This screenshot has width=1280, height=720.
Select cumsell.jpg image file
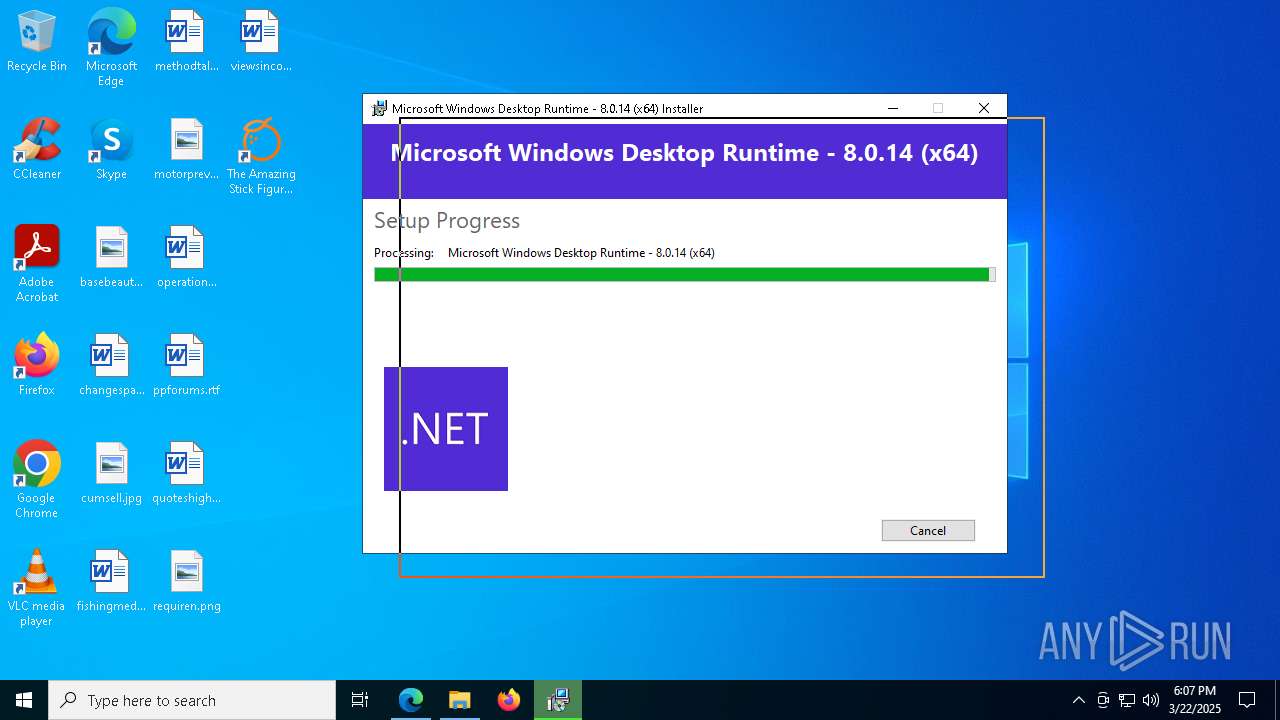(111, 474)
